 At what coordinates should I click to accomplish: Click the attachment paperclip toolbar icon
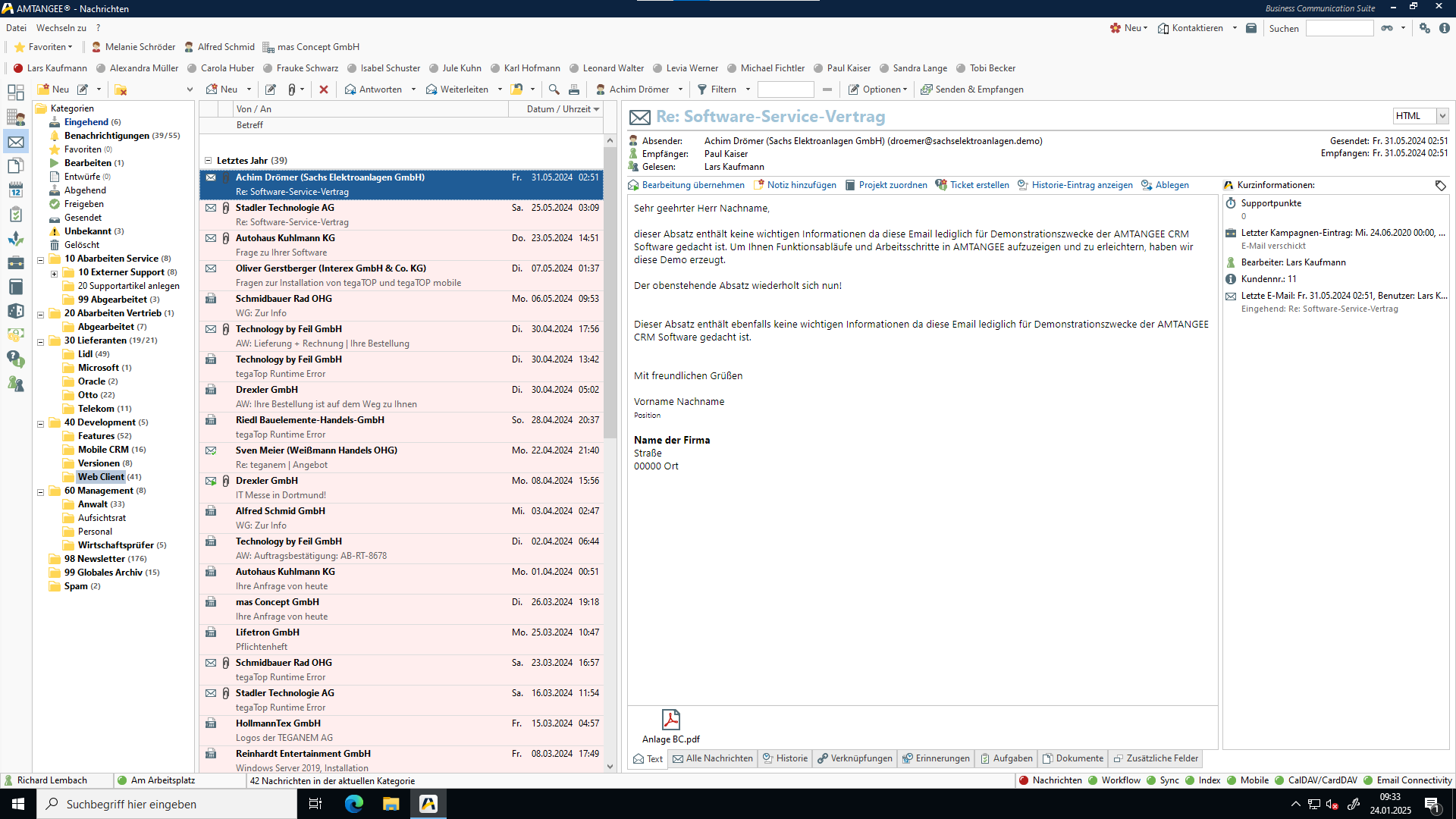(x=292, y=89)
